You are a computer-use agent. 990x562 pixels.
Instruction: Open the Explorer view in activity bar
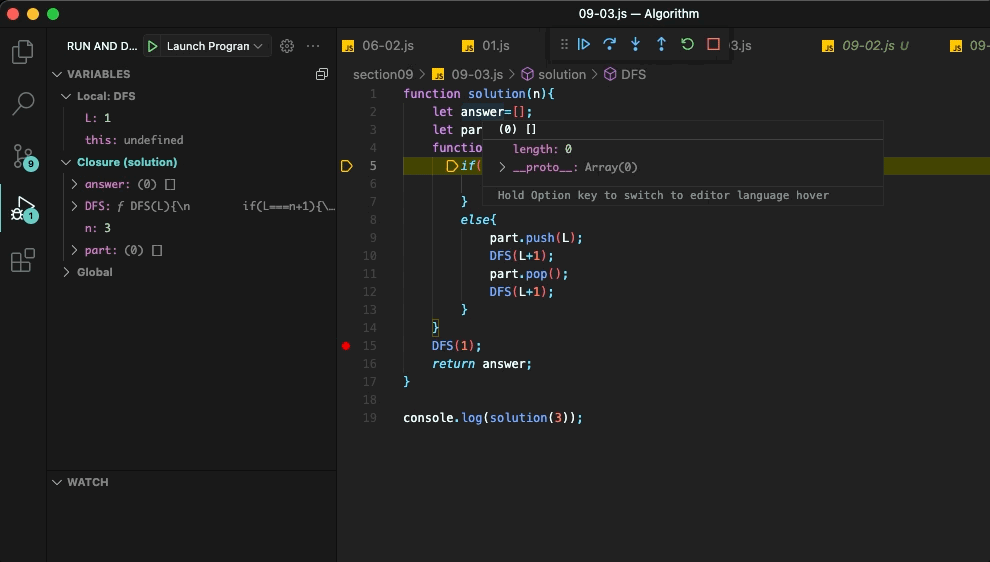(x=23, y=52)
